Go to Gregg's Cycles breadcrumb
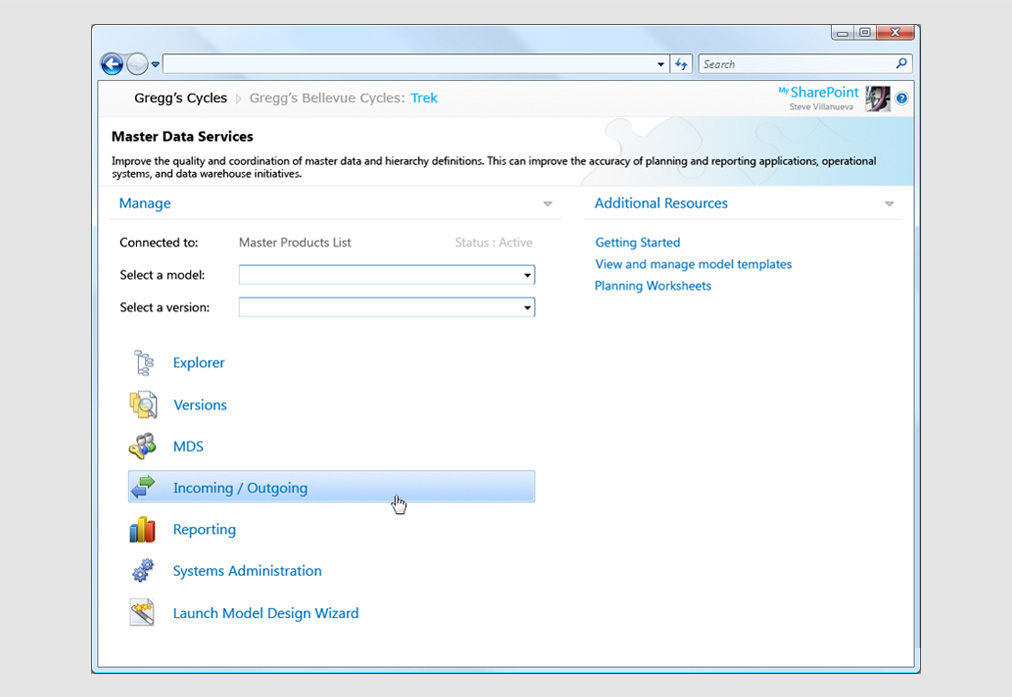This screenshot has height=697, width=1012. coord(181,98)
